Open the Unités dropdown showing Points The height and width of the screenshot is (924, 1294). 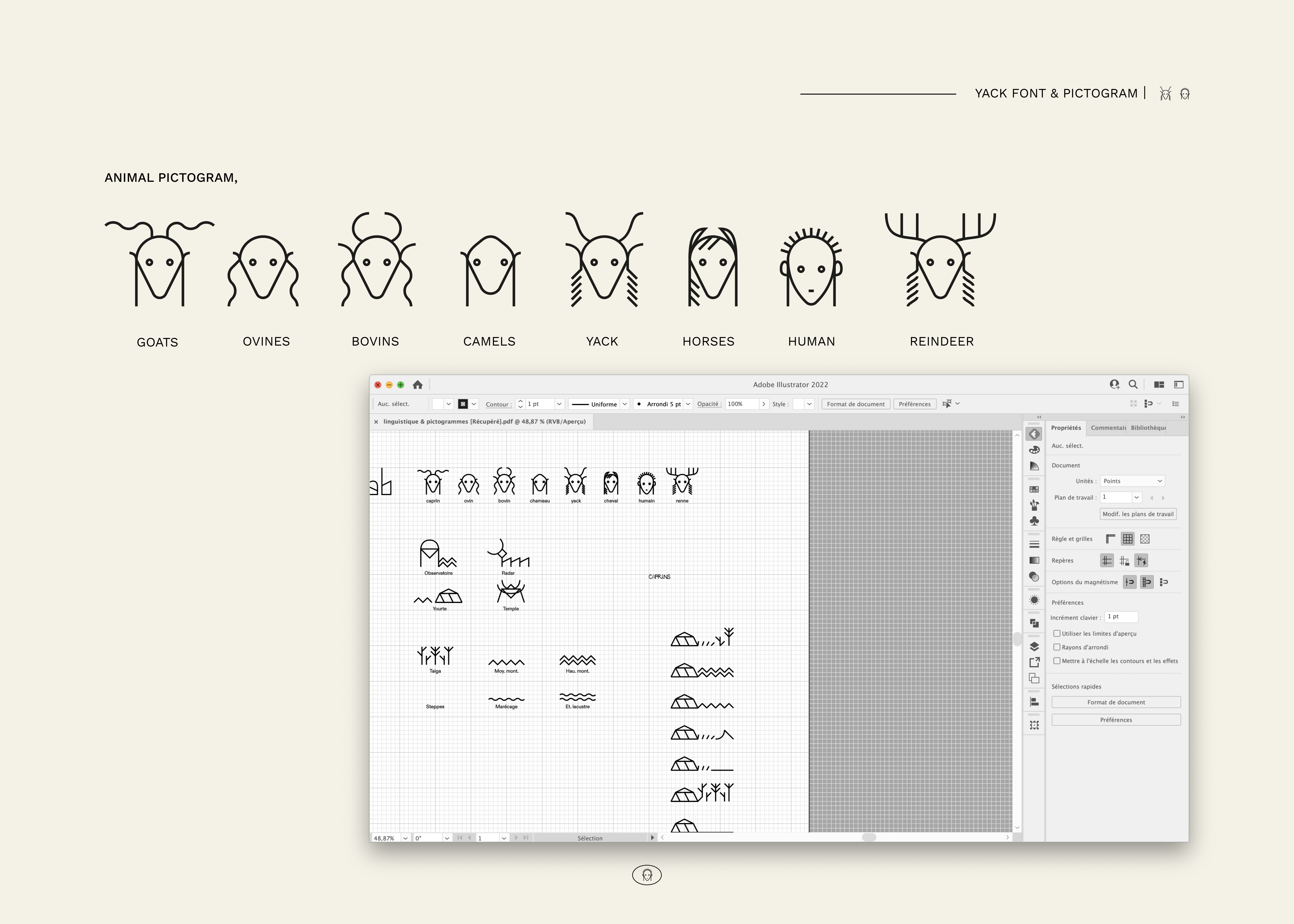1132,481
